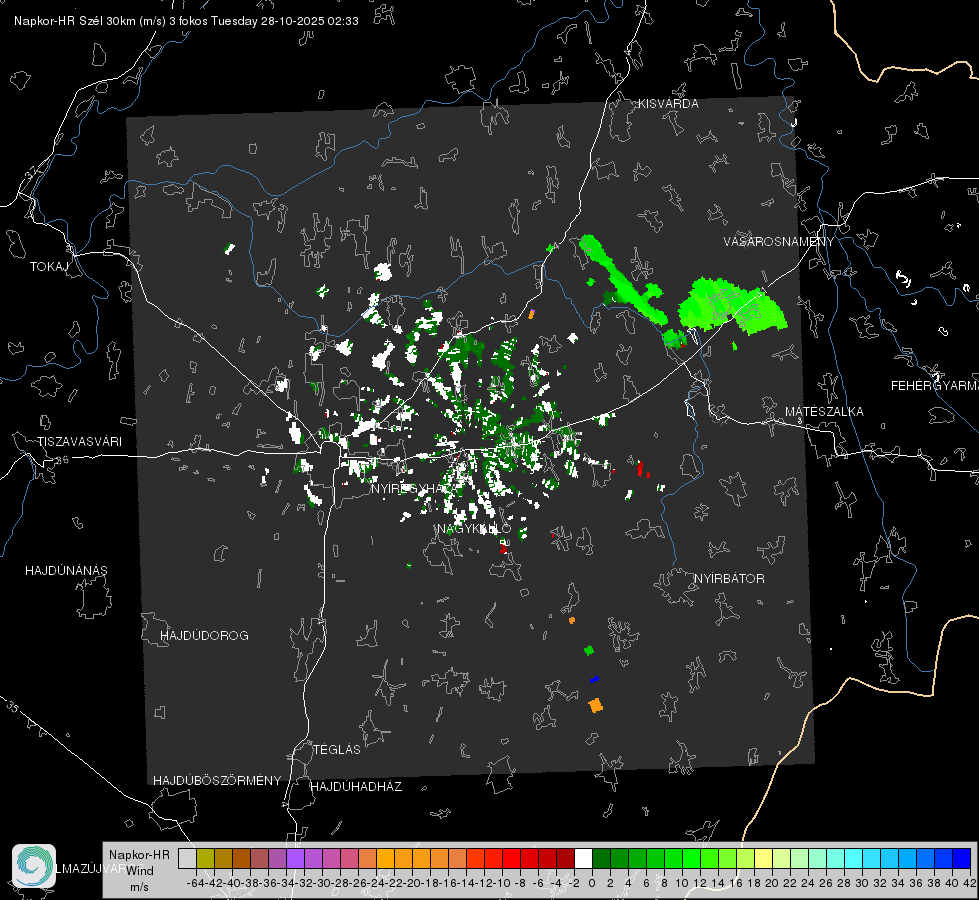
Task: Click the orange echo square north of Téglás
Action: pyautogui.click(x=596, y=706)
